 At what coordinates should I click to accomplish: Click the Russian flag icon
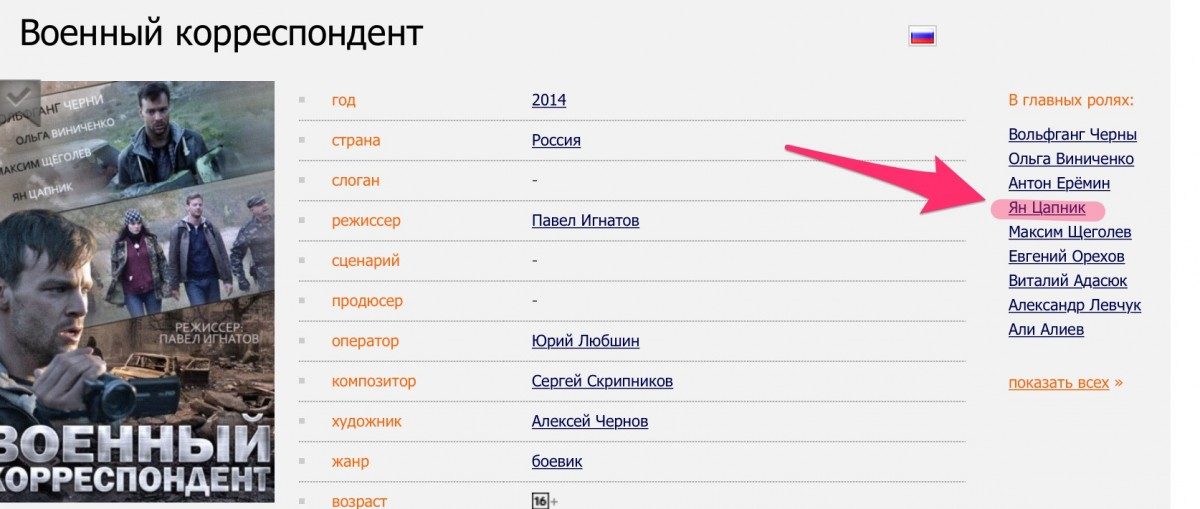[x=922, y=37]
